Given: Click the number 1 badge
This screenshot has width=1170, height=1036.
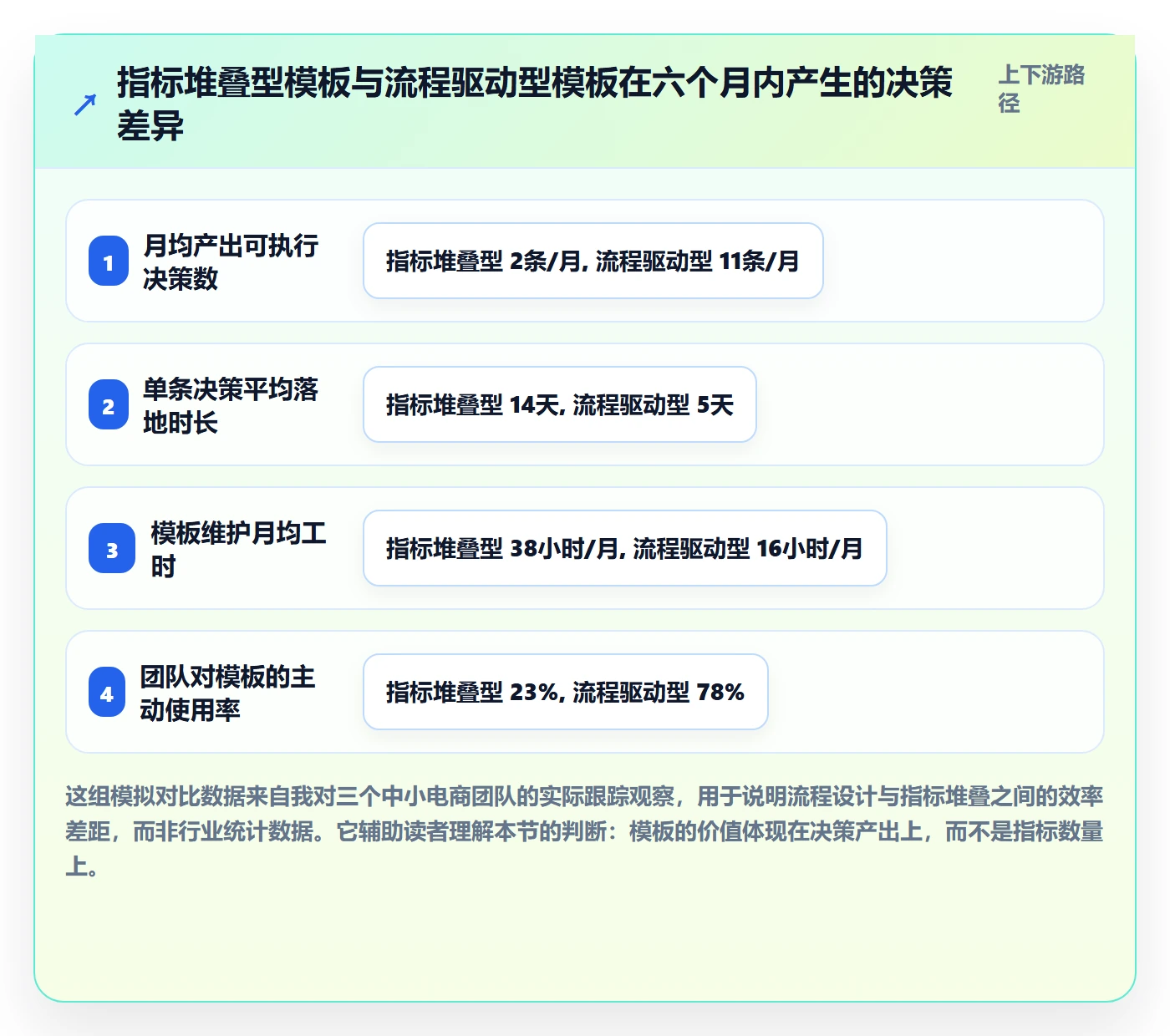Looking at the screenshot, I should (x=109, y=262).
